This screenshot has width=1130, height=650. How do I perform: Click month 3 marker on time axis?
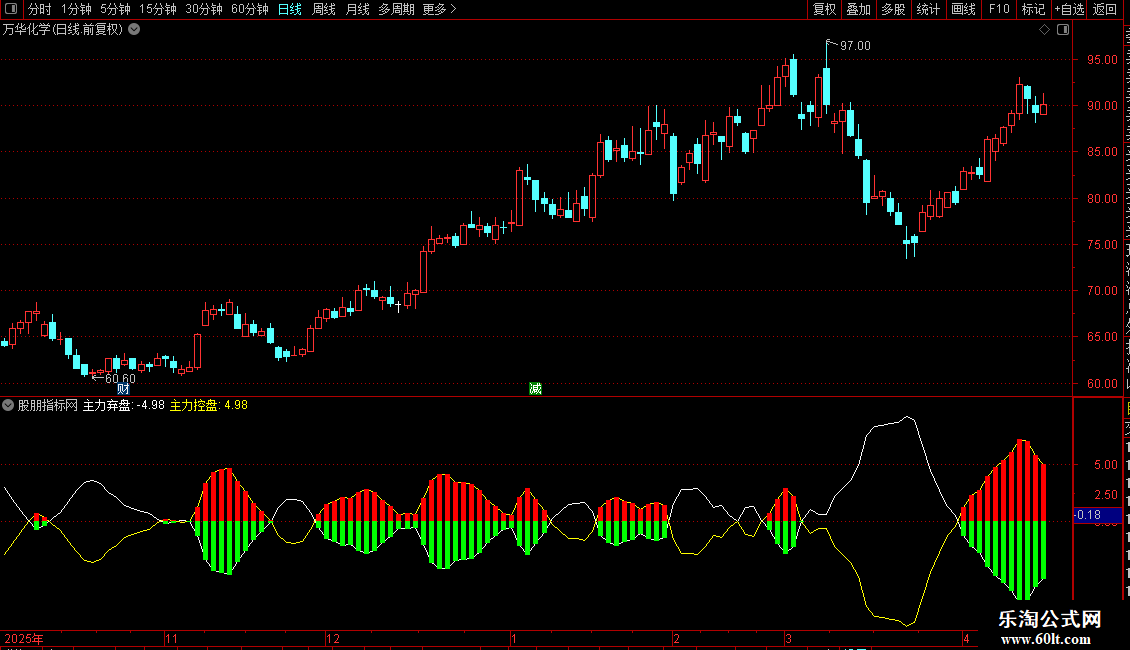click(788, 638)
